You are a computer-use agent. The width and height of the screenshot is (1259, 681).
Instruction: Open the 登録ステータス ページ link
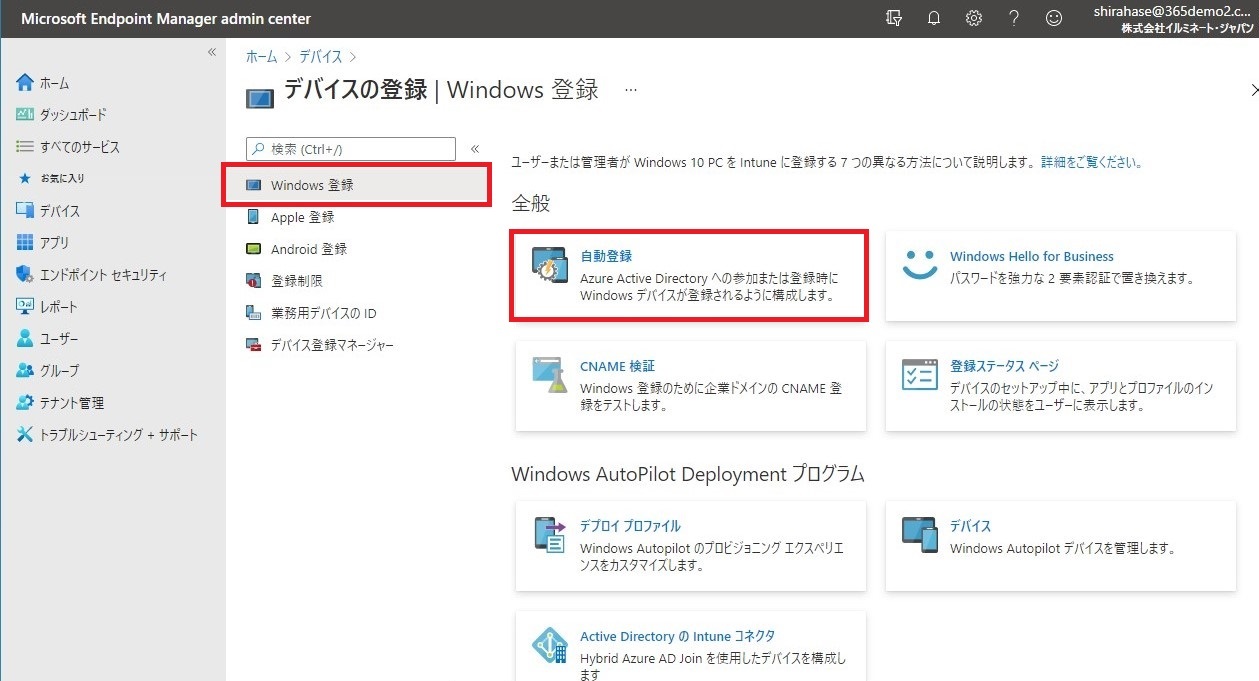click(1004, 366)
